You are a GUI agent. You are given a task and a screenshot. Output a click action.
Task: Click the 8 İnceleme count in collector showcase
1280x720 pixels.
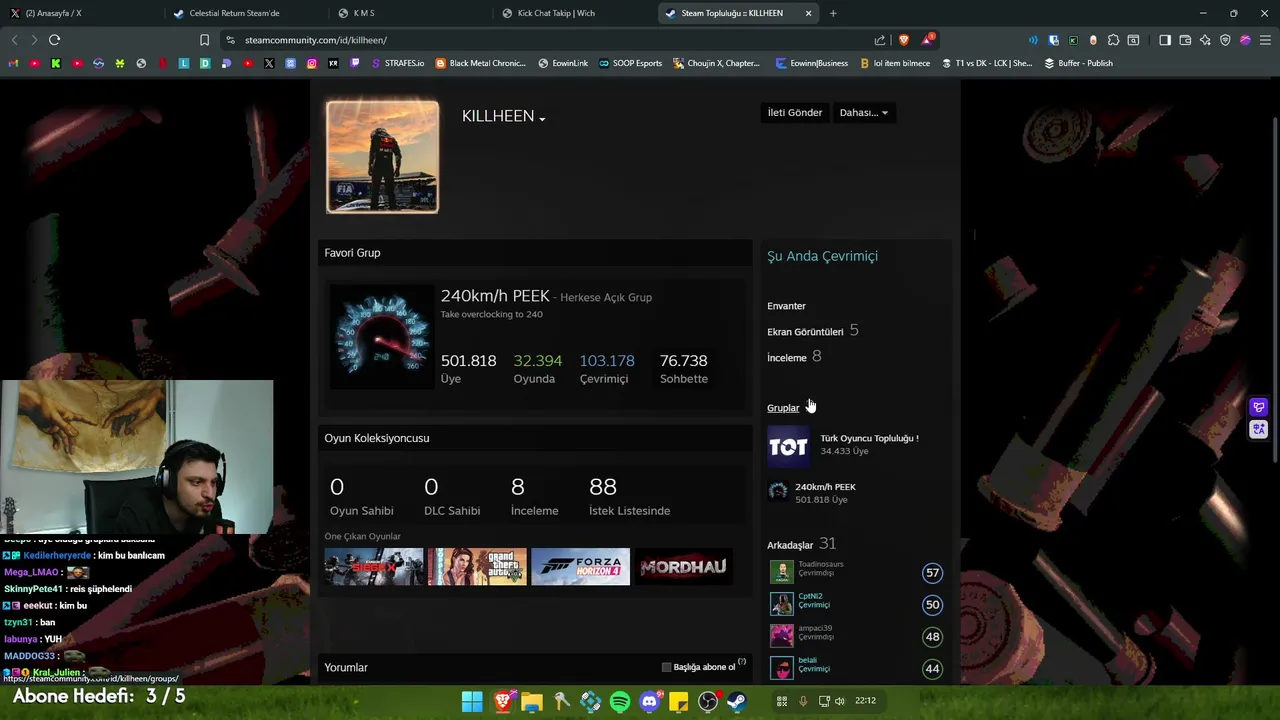[534, 497]
